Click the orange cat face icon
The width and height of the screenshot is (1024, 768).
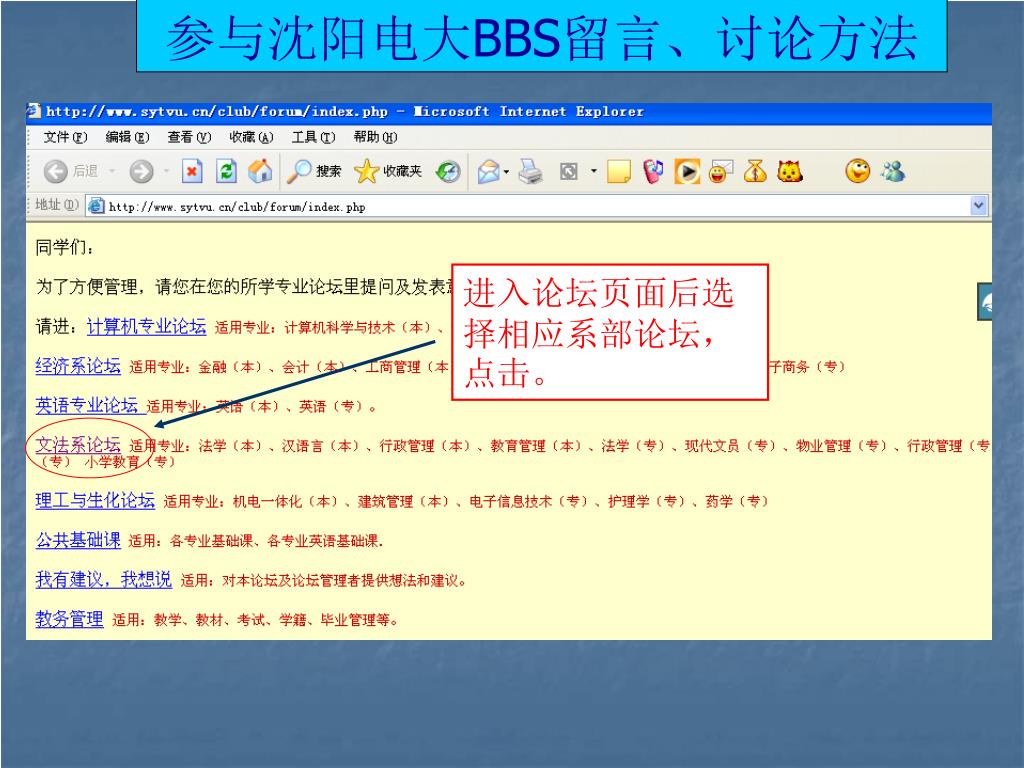coord(790,172)
